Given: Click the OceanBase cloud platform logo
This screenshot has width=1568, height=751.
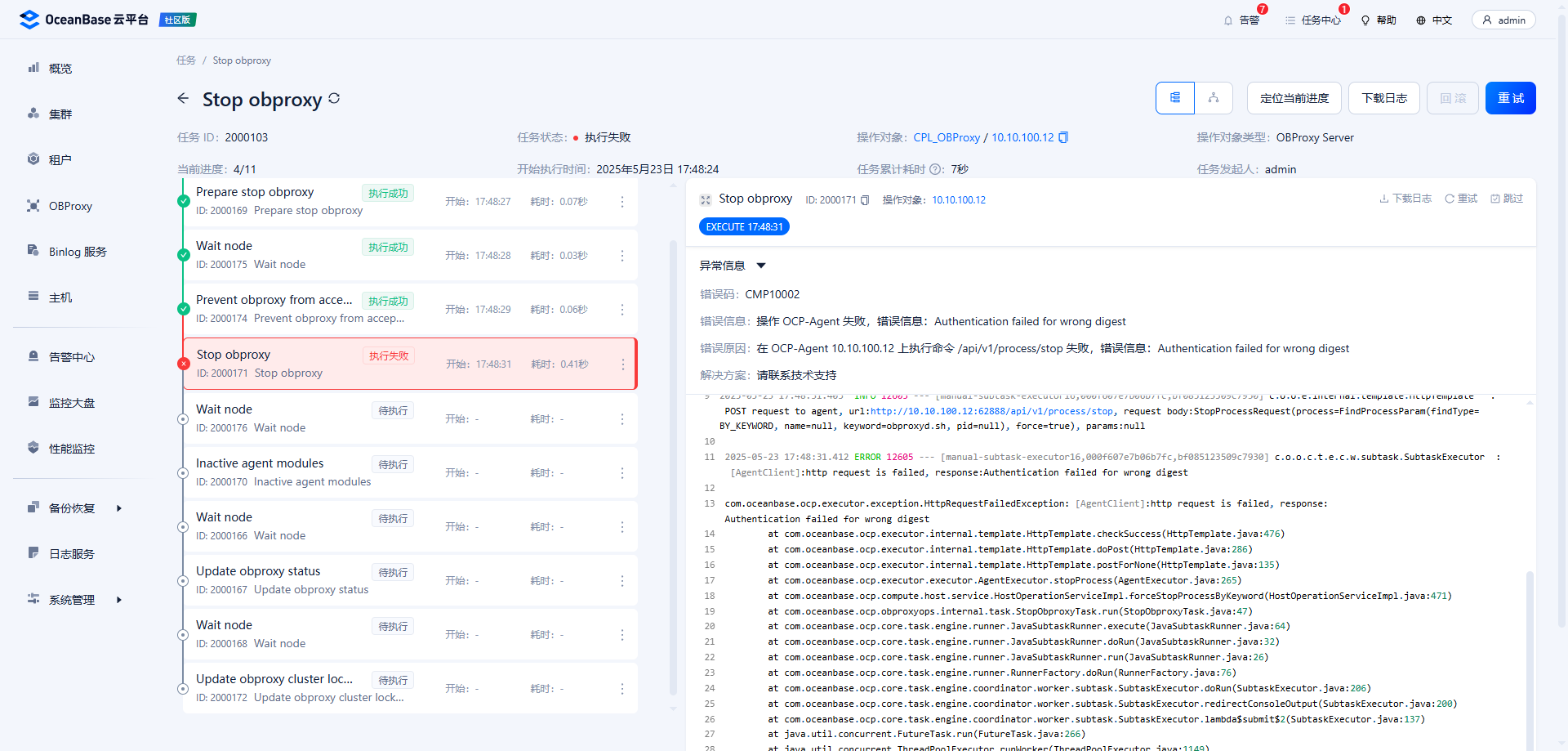Looking at the screenshot, I should (83, 20).
